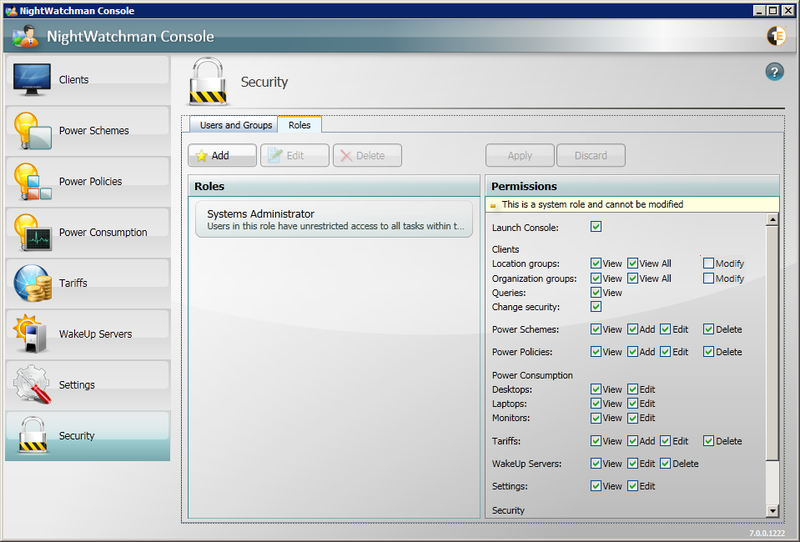The image size is (800, 542).
Task: Select the Power Consumption icon
Action: (x=32, y=233)
